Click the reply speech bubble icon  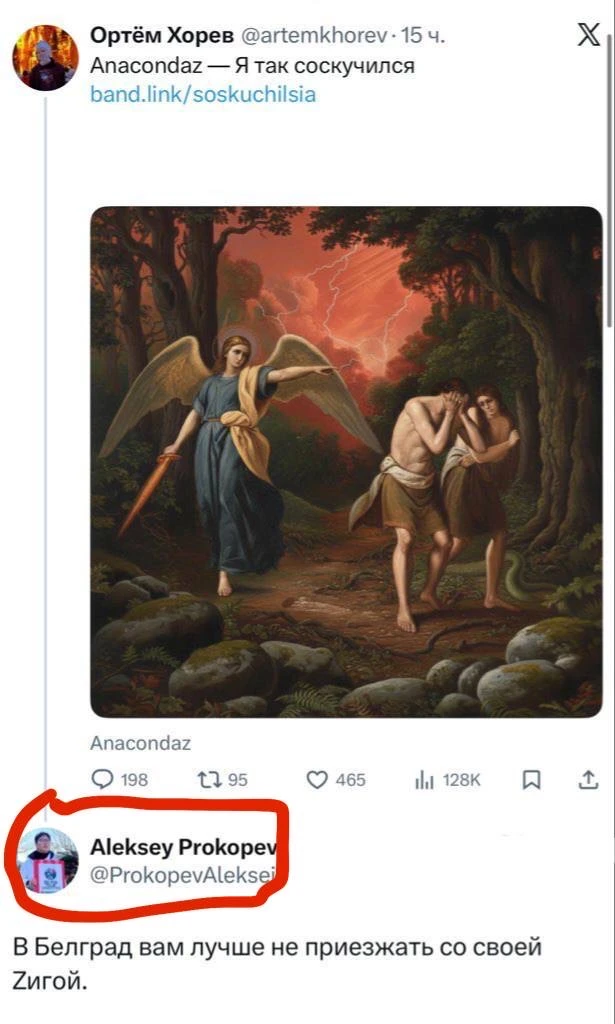pos(104,780)
